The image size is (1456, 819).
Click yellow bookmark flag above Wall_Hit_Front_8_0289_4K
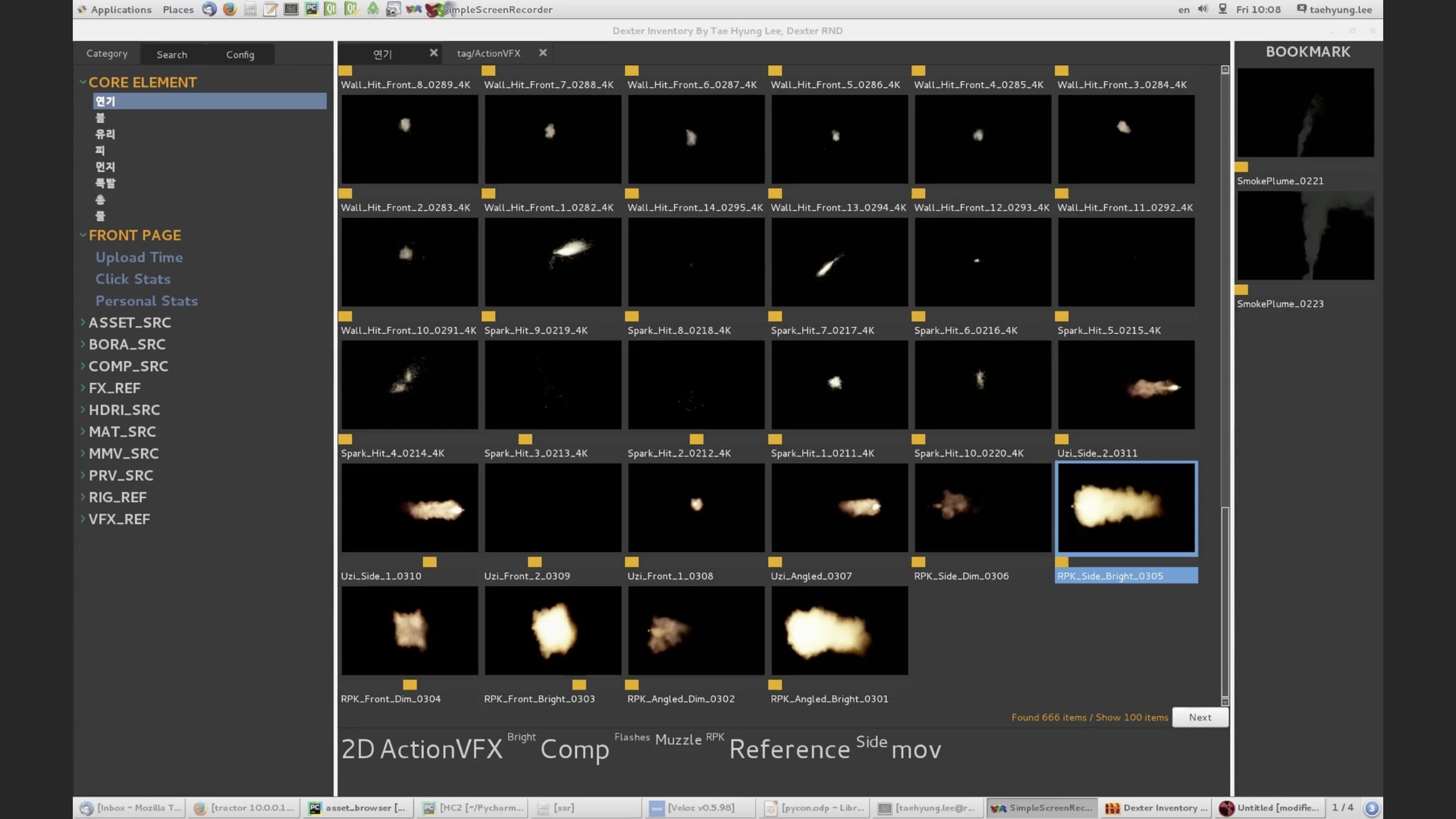tap(345, 71)
